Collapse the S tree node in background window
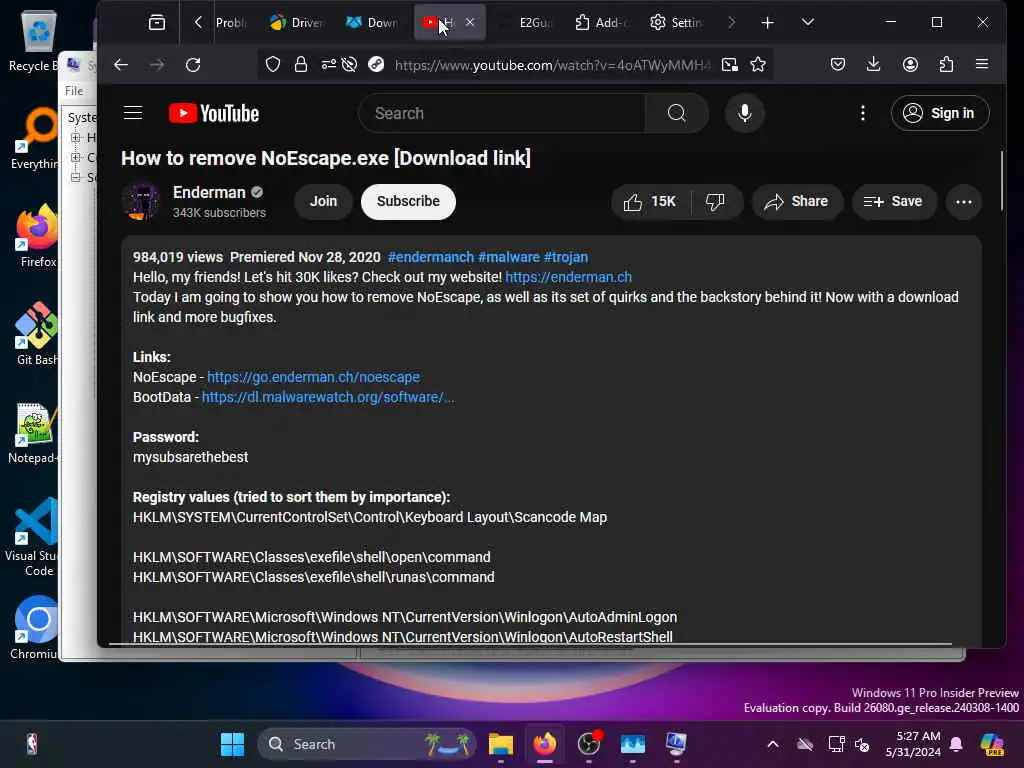 76,177
